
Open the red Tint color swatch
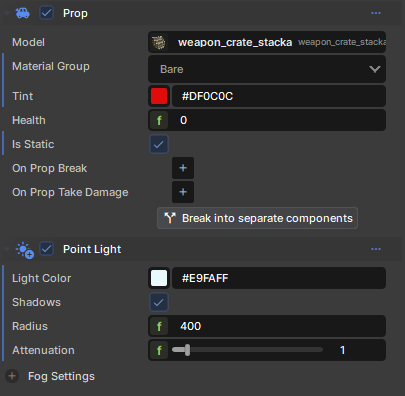pyautogui.click(x=159, y=96)
